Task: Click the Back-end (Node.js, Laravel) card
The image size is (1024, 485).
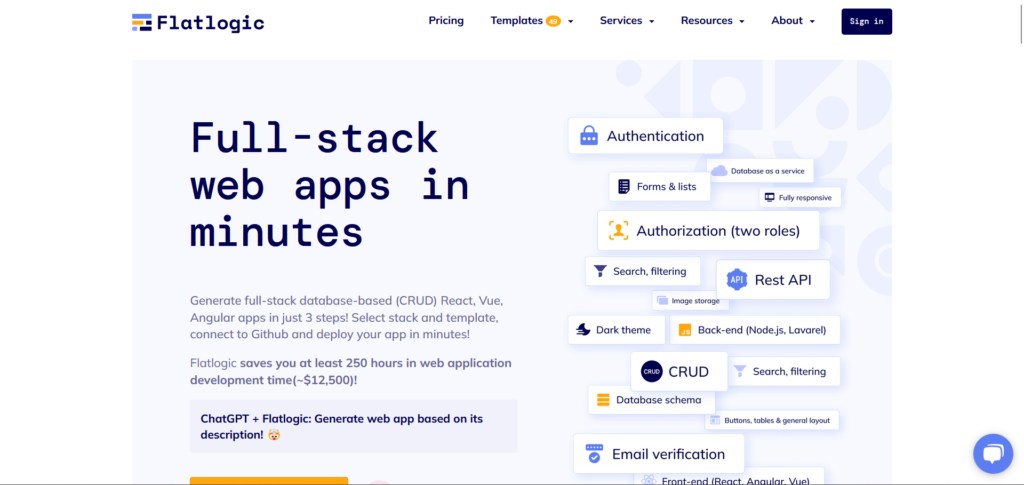Action: (755, 330)
